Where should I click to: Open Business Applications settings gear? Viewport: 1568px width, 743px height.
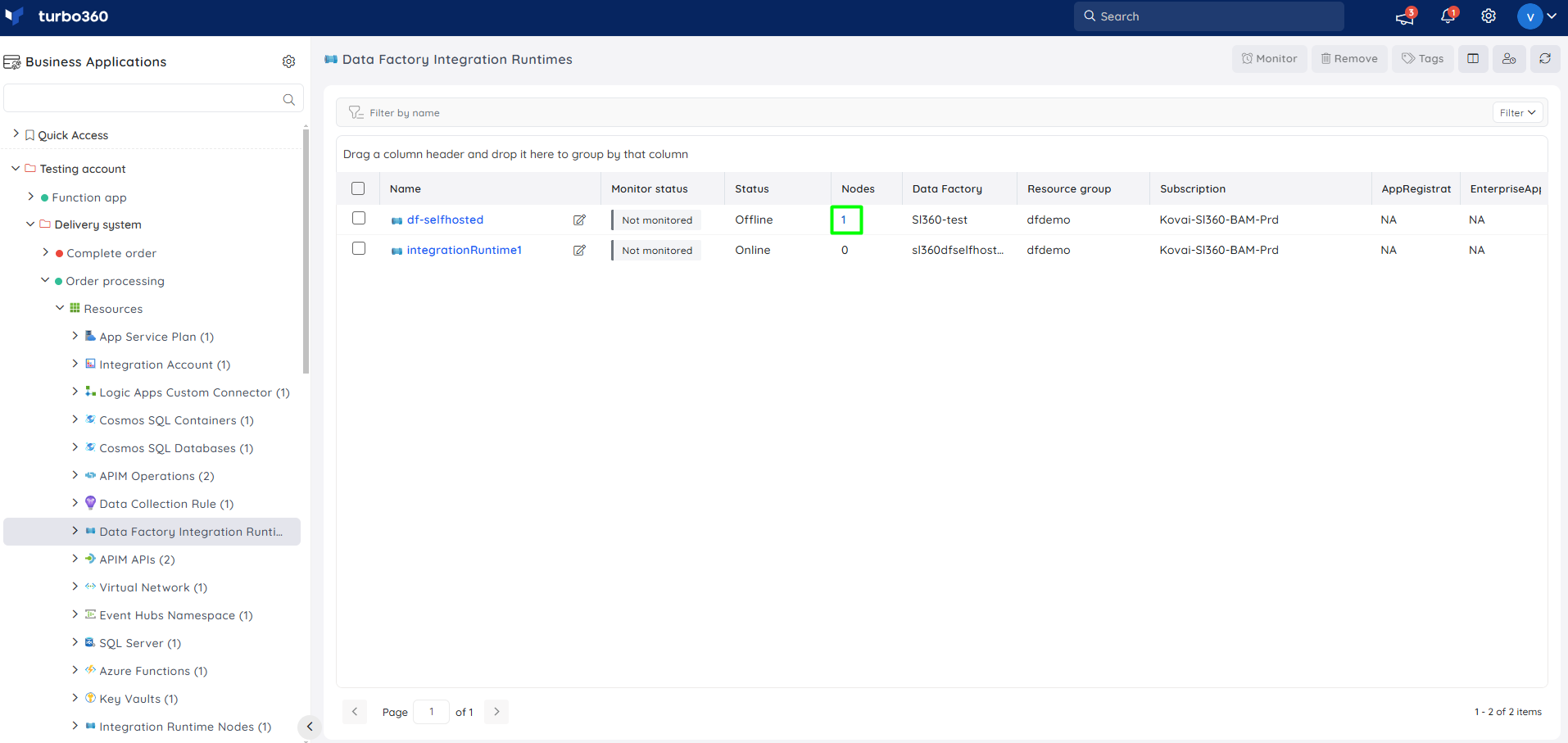point(288,61)
